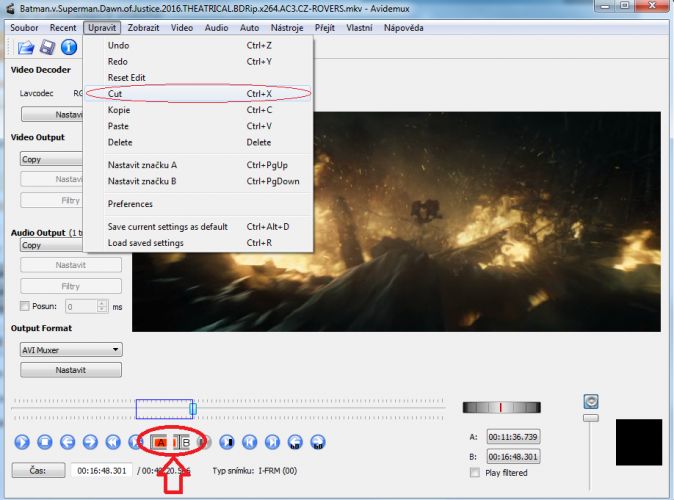Image resolution: width=674 pixels, height=500 pixels.
Task: Open the Nápověda help menu
Action: (x=404, y=28)
